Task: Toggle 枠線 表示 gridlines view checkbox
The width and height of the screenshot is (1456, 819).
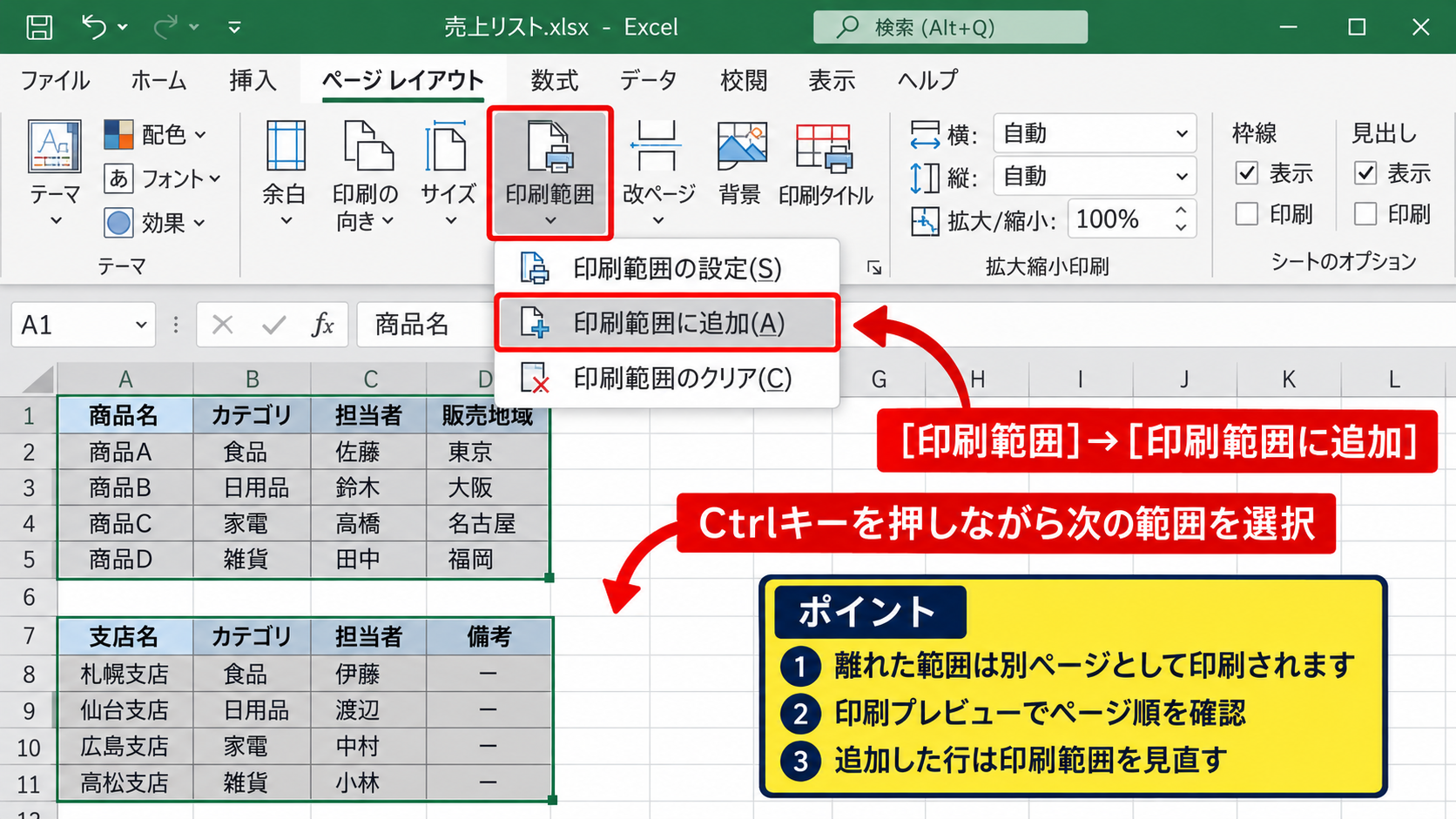Action: tap(1247, 173)
